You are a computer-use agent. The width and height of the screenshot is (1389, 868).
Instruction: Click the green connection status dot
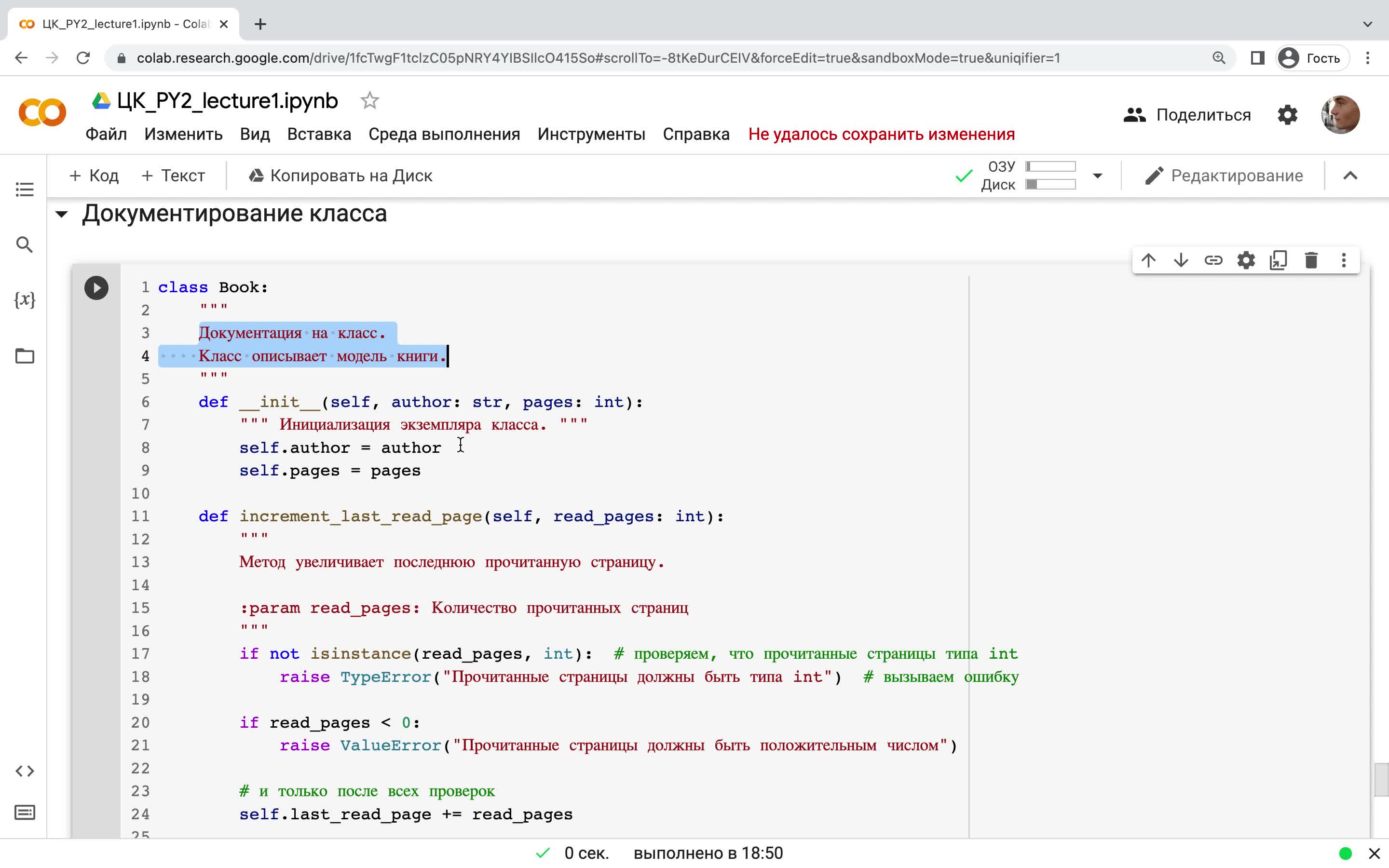click(1346, 854)
